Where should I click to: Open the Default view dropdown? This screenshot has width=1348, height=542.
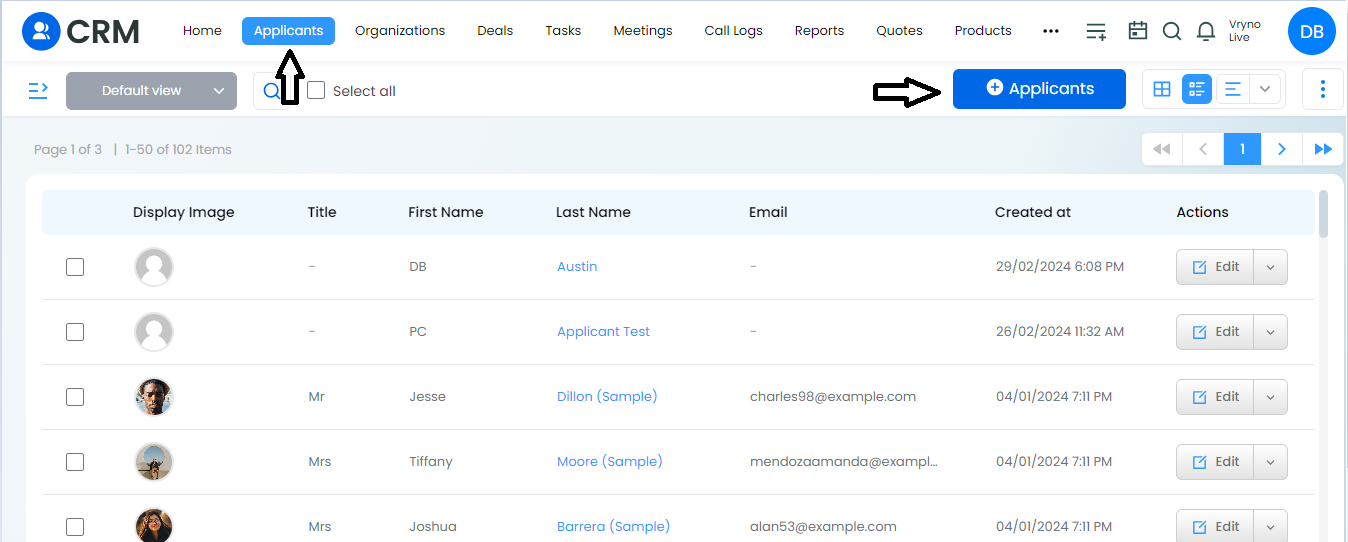click(151, 91)
